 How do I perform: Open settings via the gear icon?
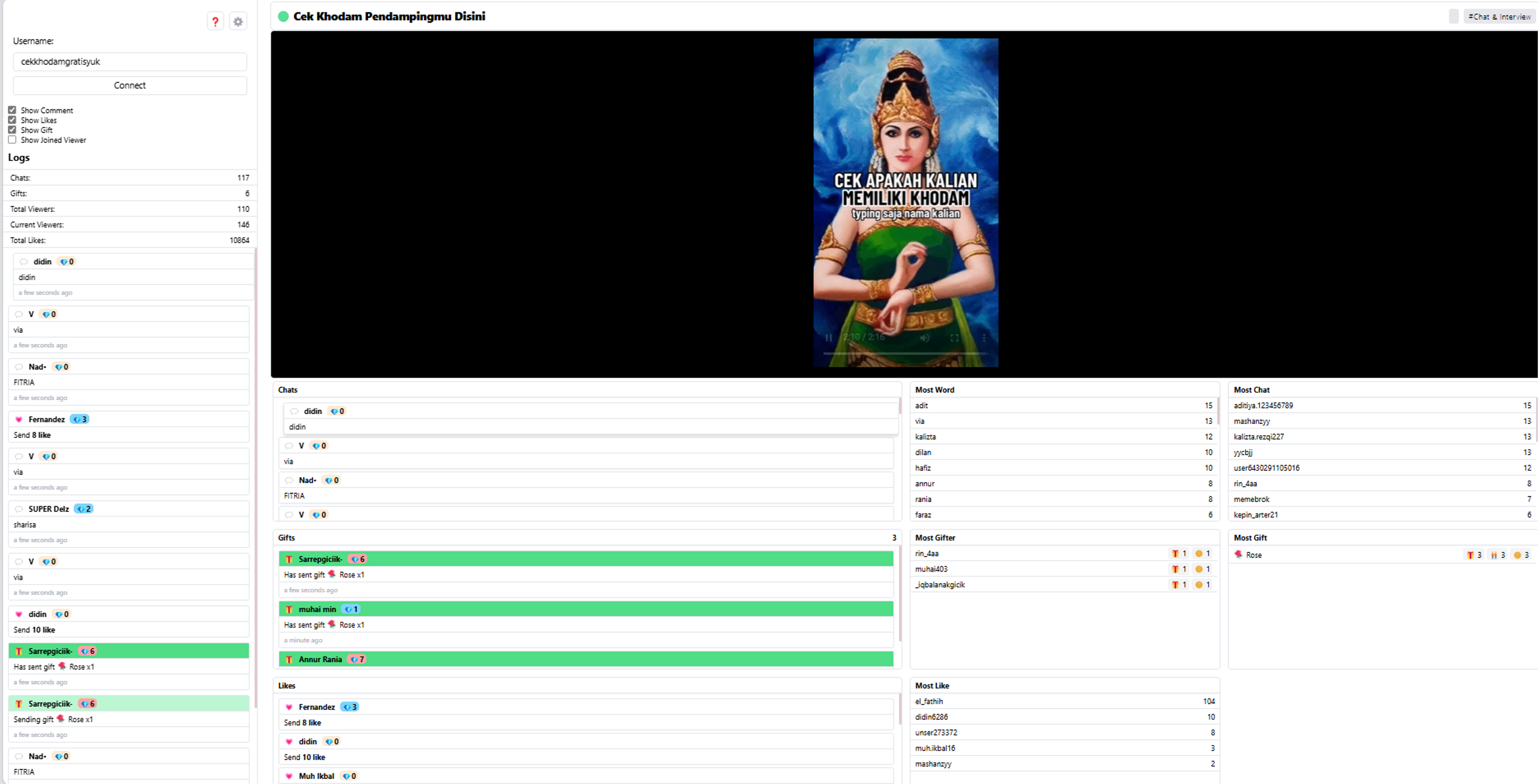[238, 22]
